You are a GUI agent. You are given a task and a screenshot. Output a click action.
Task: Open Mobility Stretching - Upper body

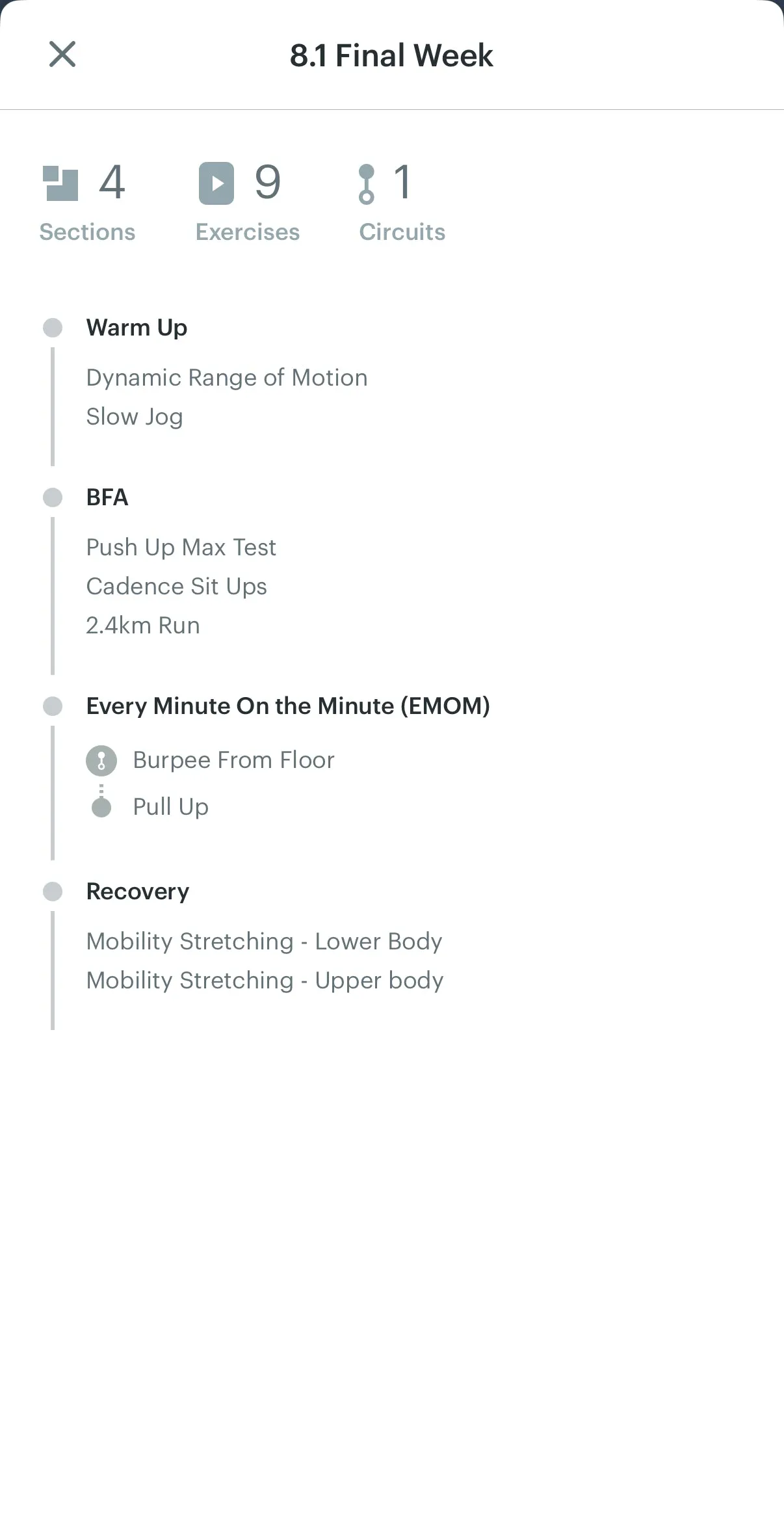(265, 981)
